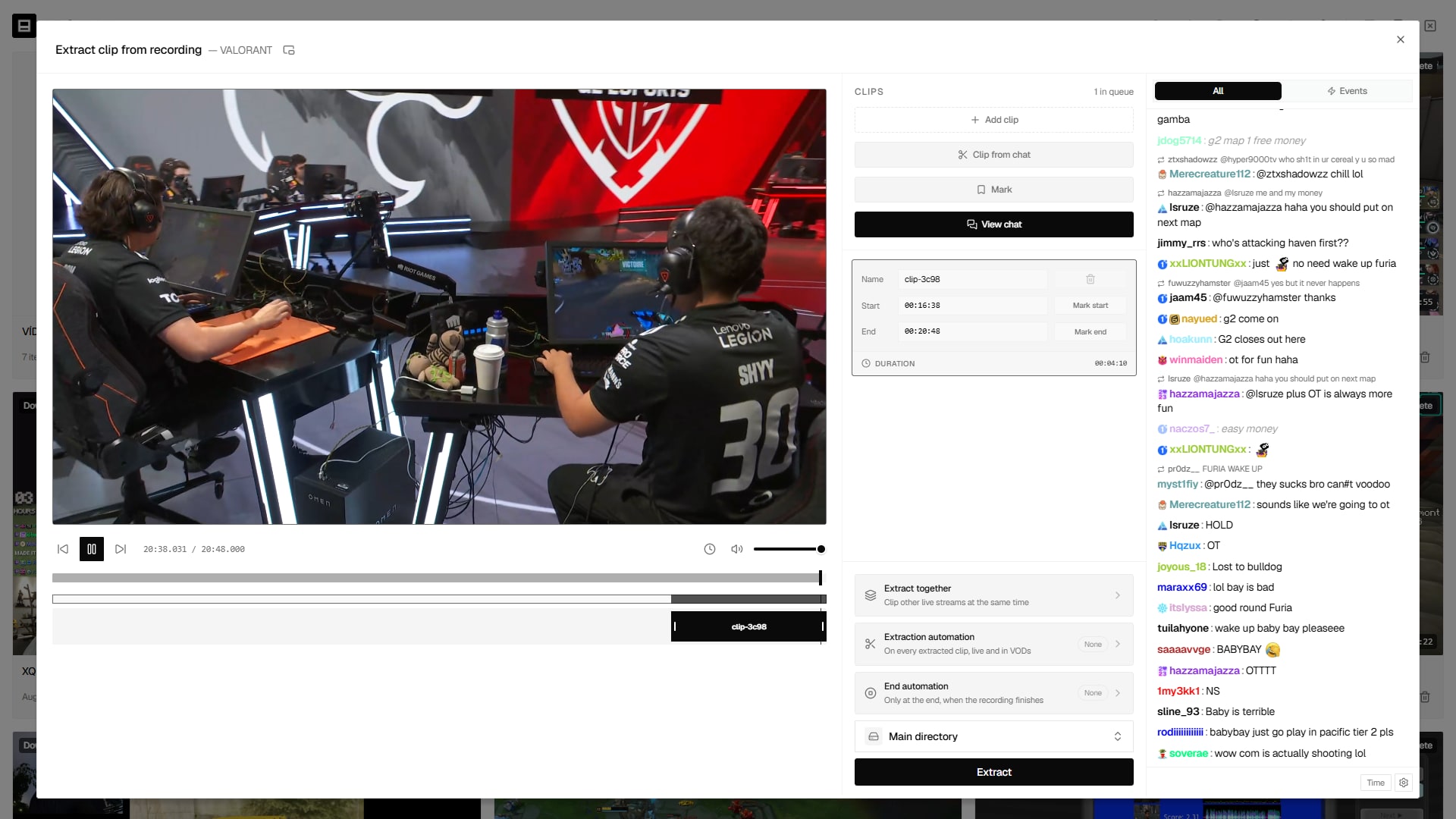This screenshot has height=819, width=1456.
Task: Click the video preview frame
Action: click(x=439, y=306)
